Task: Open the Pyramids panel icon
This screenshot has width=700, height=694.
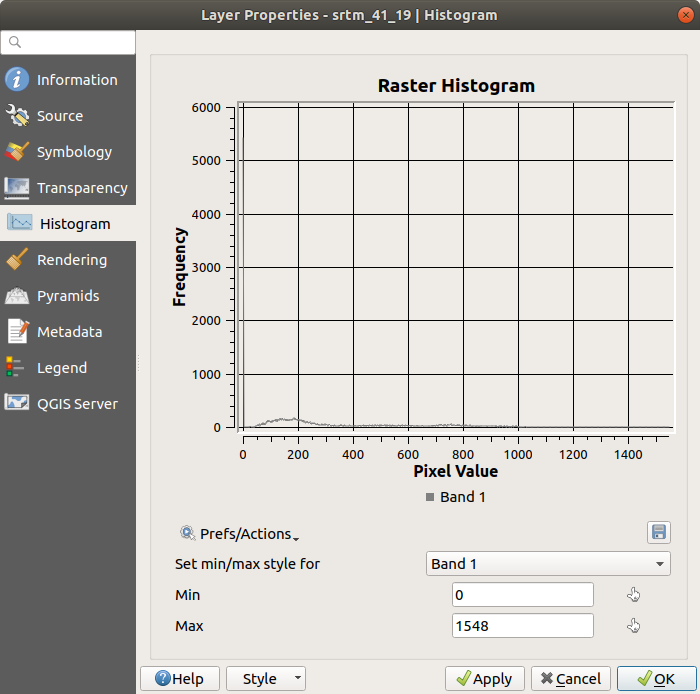Action: click(x=17, y=296)
